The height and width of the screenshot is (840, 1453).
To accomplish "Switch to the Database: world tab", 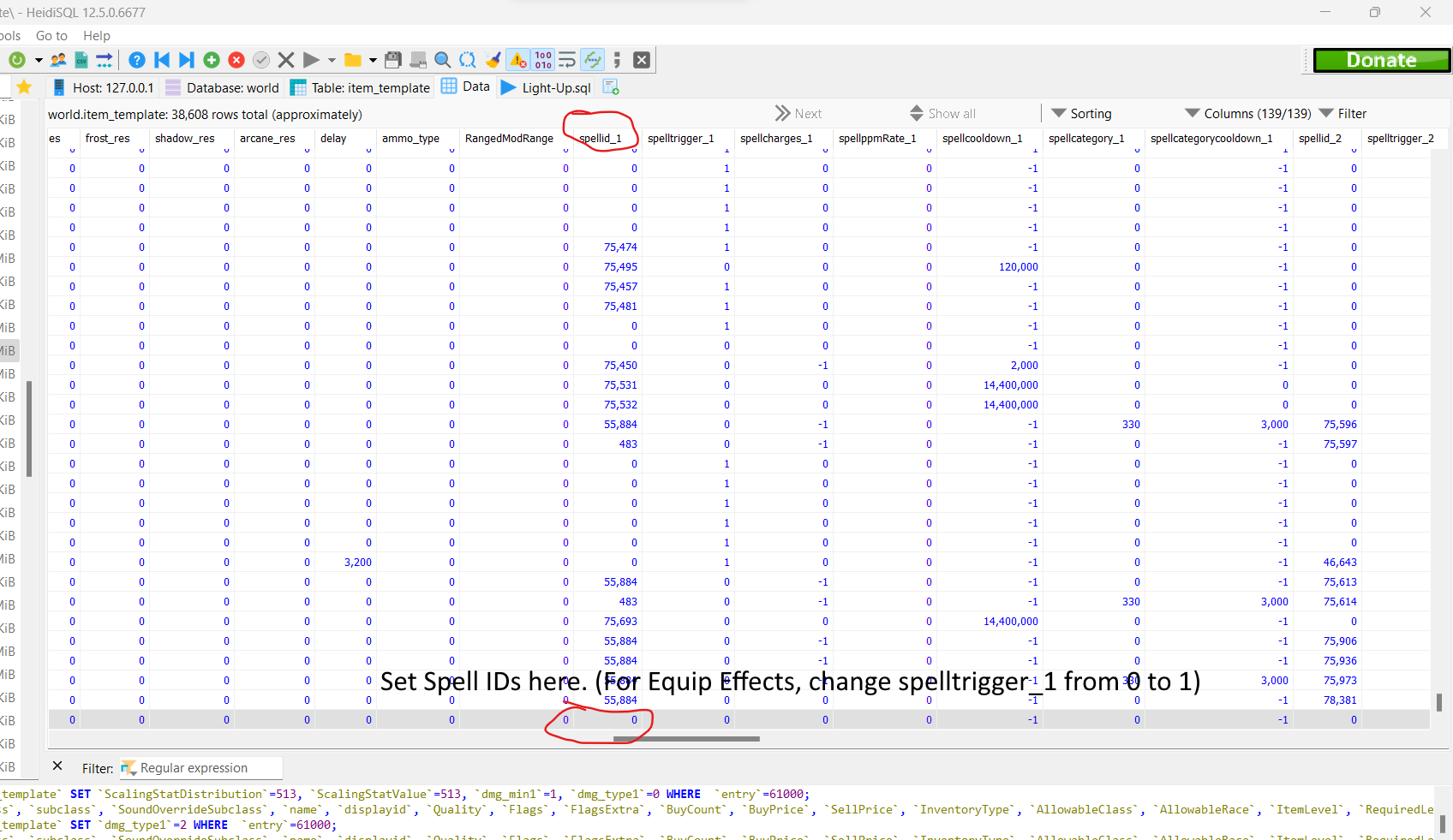I will [x=222, y=87].
